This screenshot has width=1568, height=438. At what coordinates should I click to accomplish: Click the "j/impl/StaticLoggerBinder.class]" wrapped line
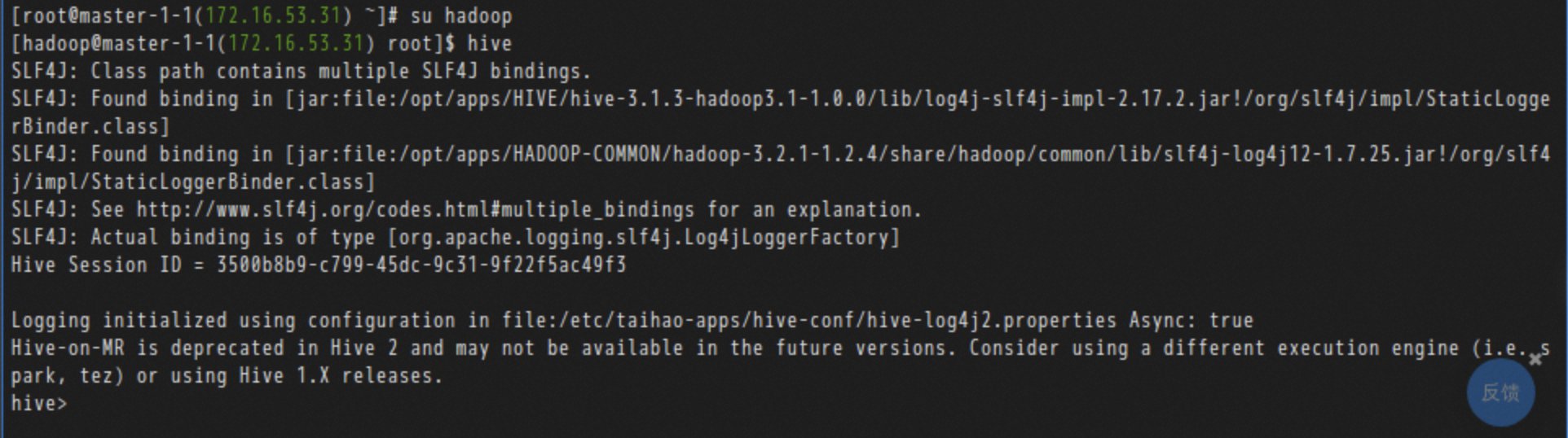(192, 182)
